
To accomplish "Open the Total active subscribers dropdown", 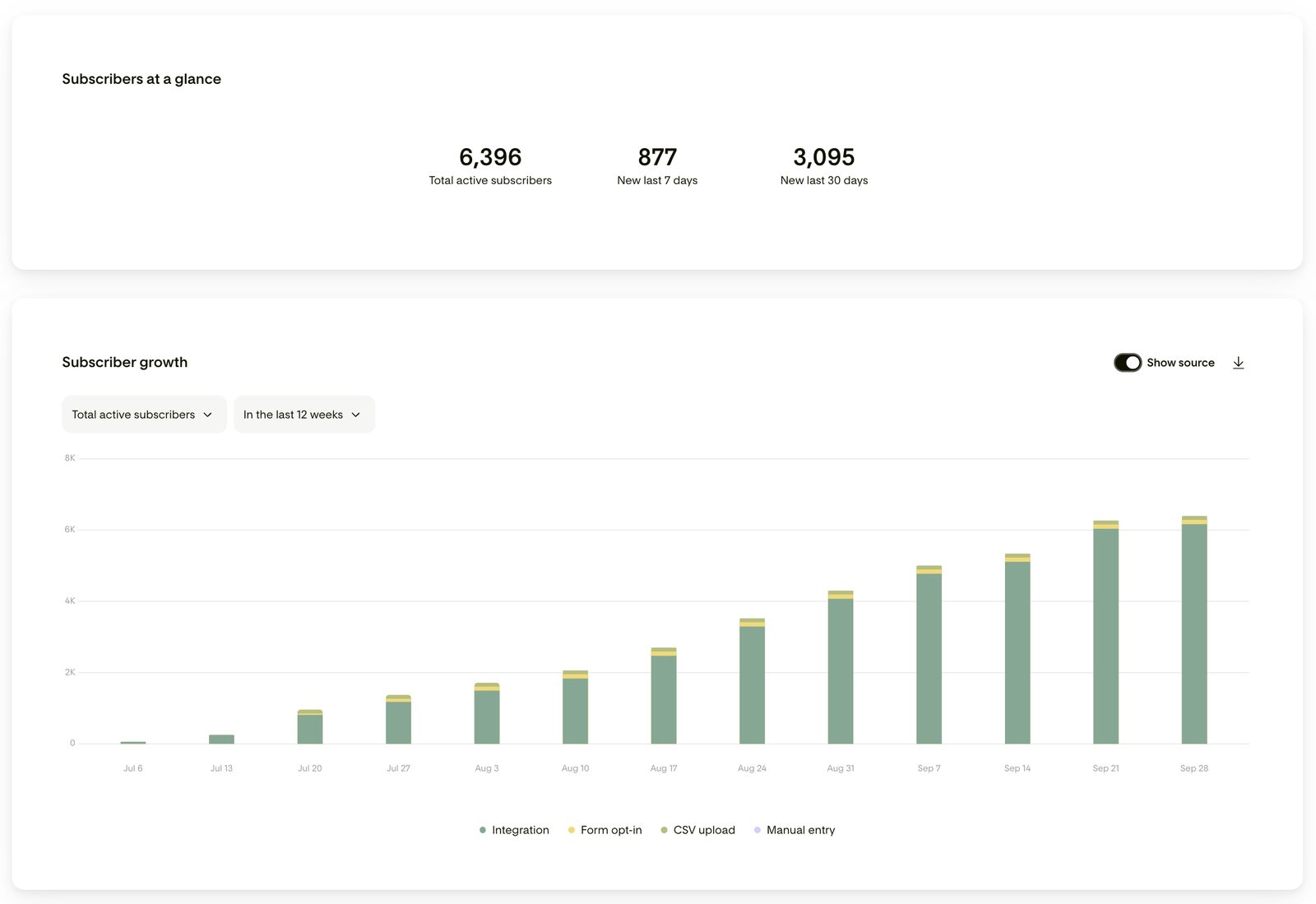I will (x=144, y=415).
